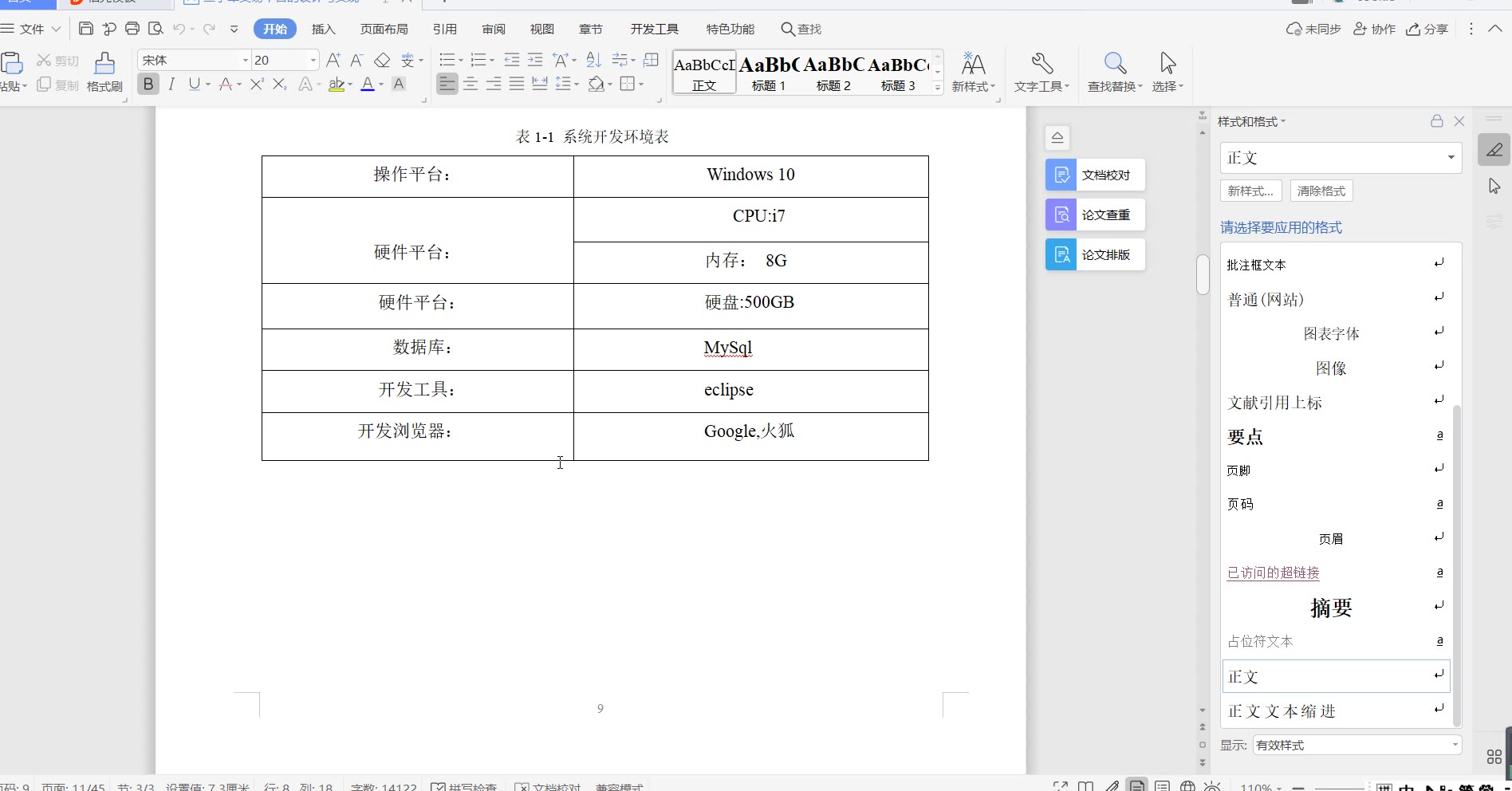This screenshot has width=1512, height=791.
Task: Click the 新样式... button in styles pane
Action: click(x=1250, y=191)
